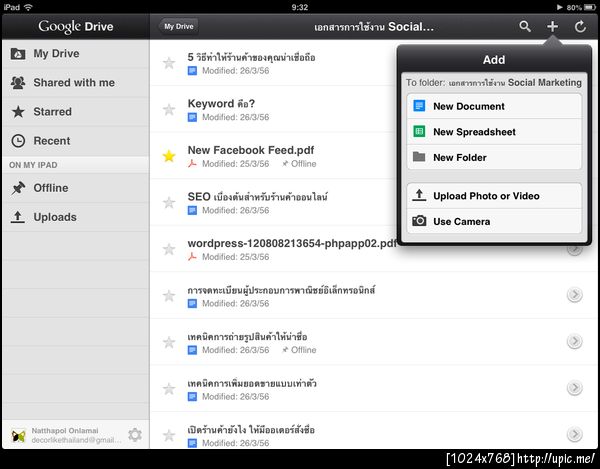Tap the folder icon beside New Folder
This screenshot has width=600, height=469.
coord(419,156)
